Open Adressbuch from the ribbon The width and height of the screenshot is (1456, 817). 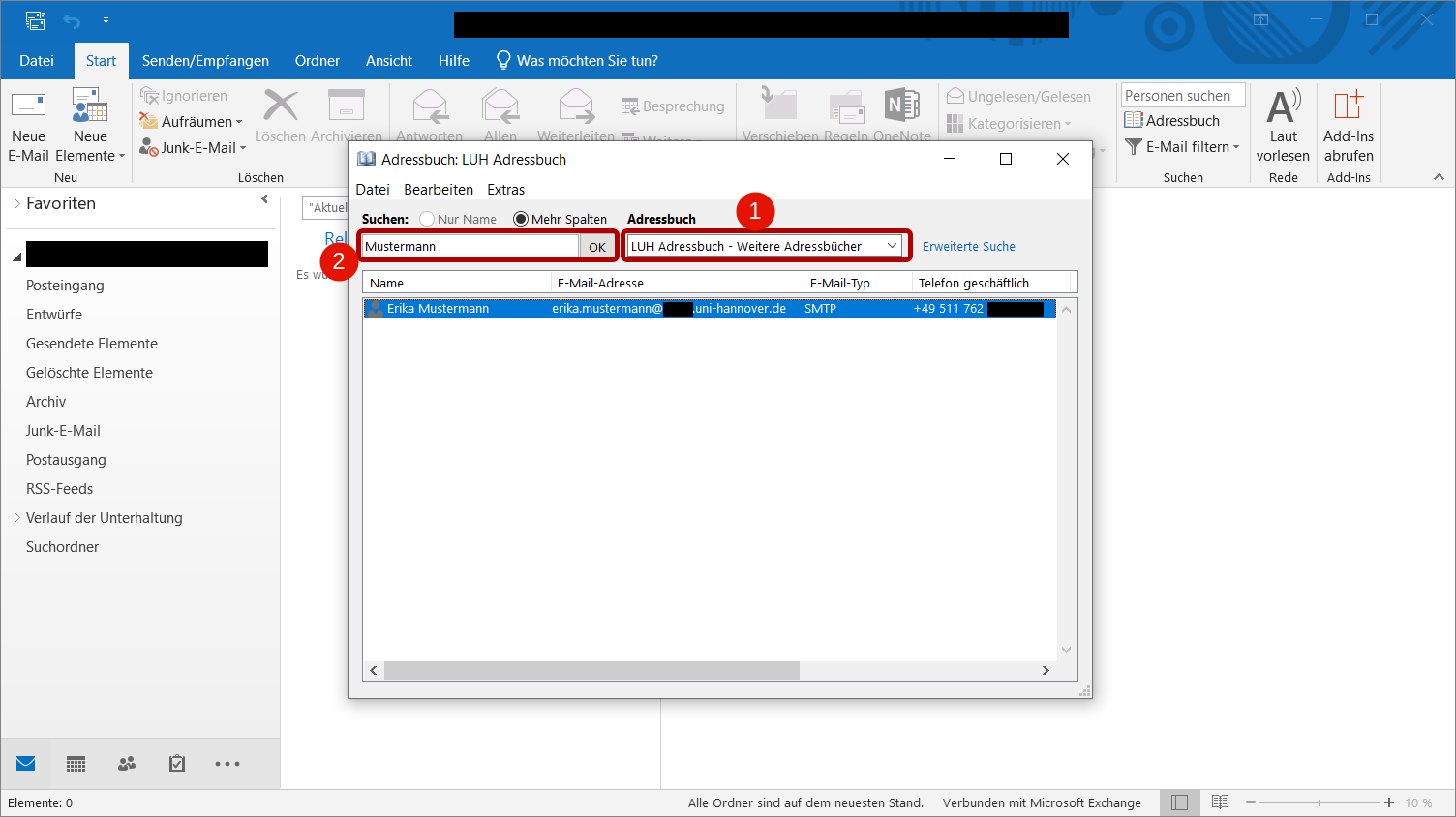(x=1172, y=120)
